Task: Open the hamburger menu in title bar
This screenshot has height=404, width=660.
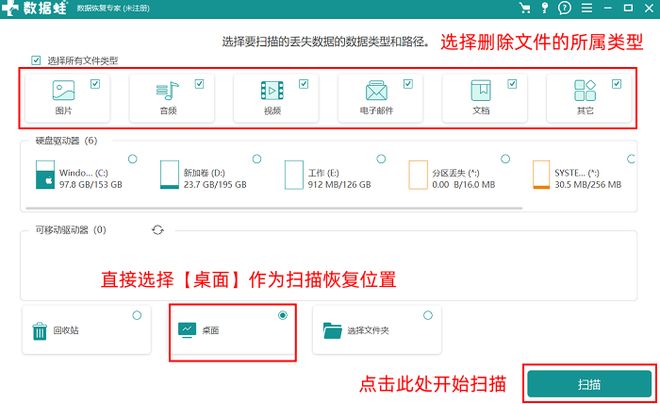Action: click(x=587, y=8)
